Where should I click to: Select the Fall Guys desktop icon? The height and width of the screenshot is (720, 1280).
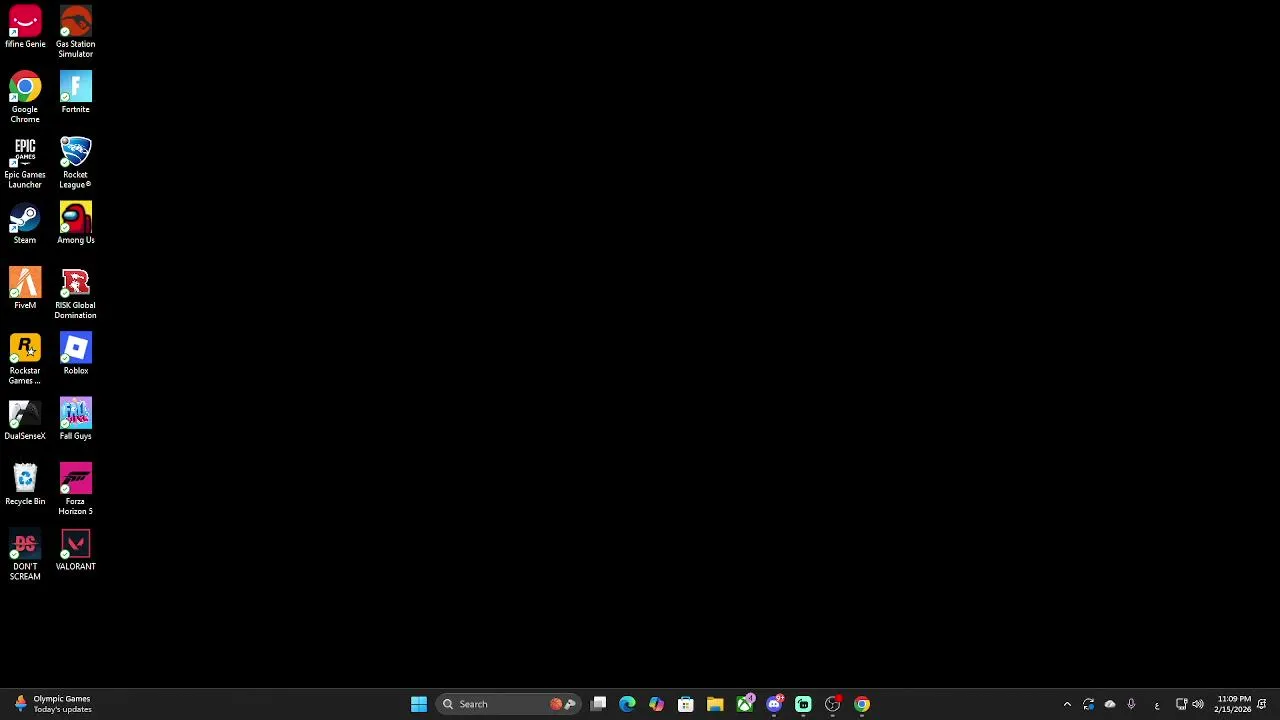[75, 419]
